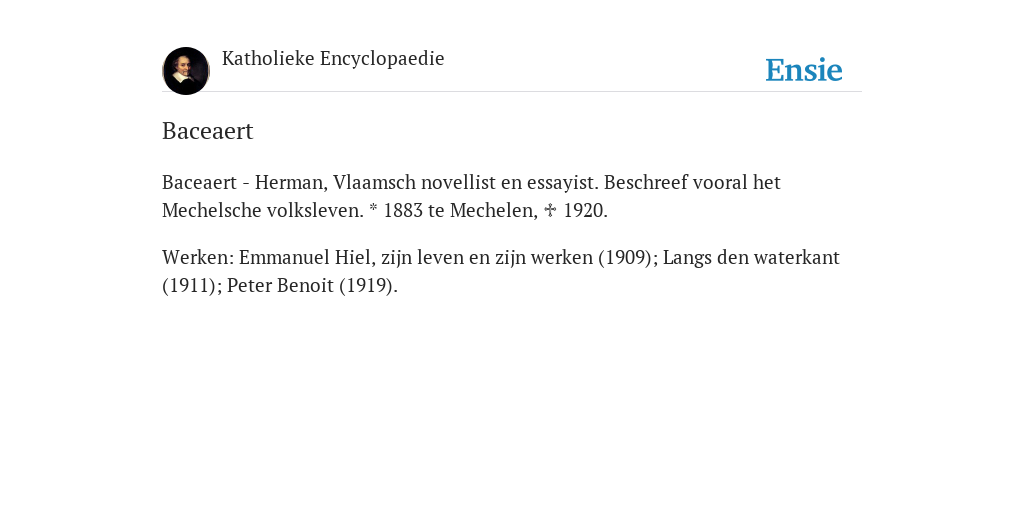Viewport: 1024px width, 512px height.
Task: Click the round portrait avatar image
Action: (x=185, y=71)
